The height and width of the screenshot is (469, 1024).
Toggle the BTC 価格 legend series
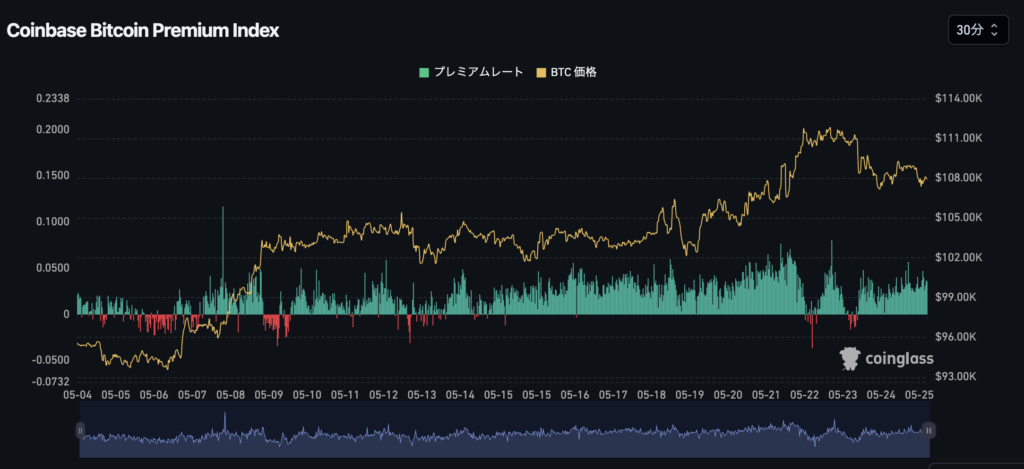pyautogui.click(x=566, y=72)
